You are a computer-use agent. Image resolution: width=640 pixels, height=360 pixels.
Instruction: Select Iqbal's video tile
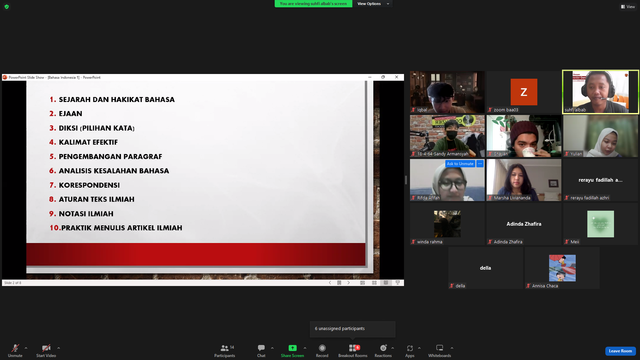(x=447, y=92)
